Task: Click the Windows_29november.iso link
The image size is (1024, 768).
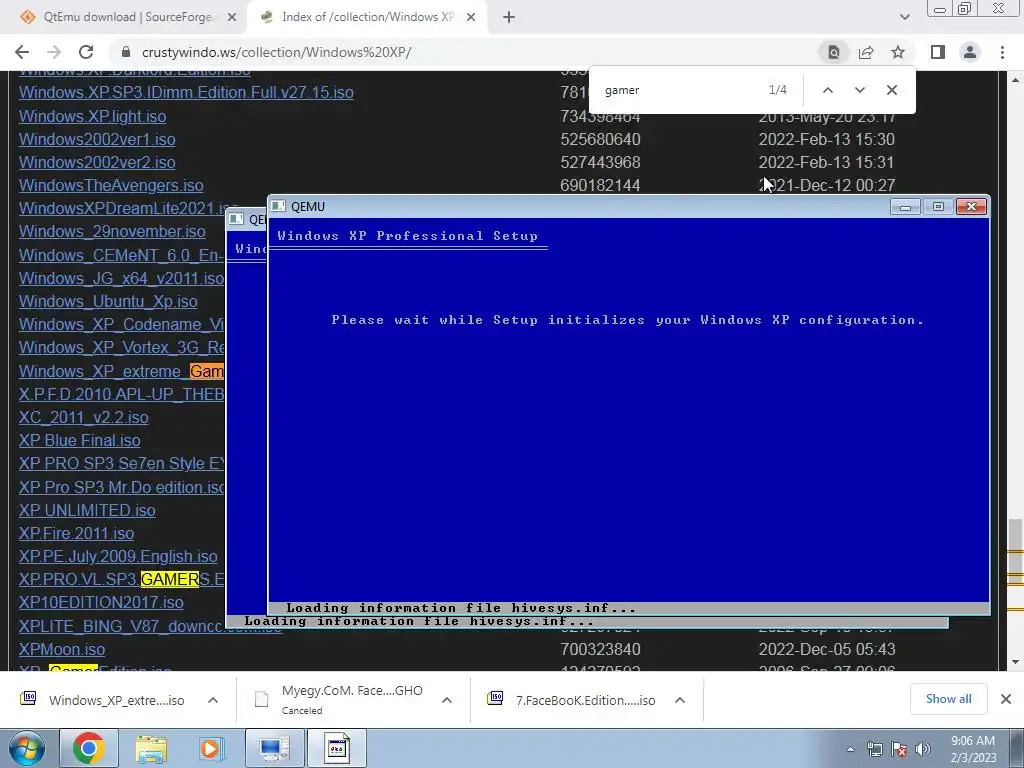Action: [112, 232]
